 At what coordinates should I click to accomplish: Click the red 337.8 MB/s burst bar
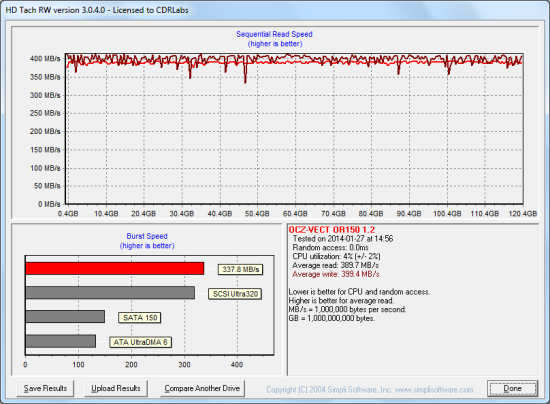tap(115, 268)
